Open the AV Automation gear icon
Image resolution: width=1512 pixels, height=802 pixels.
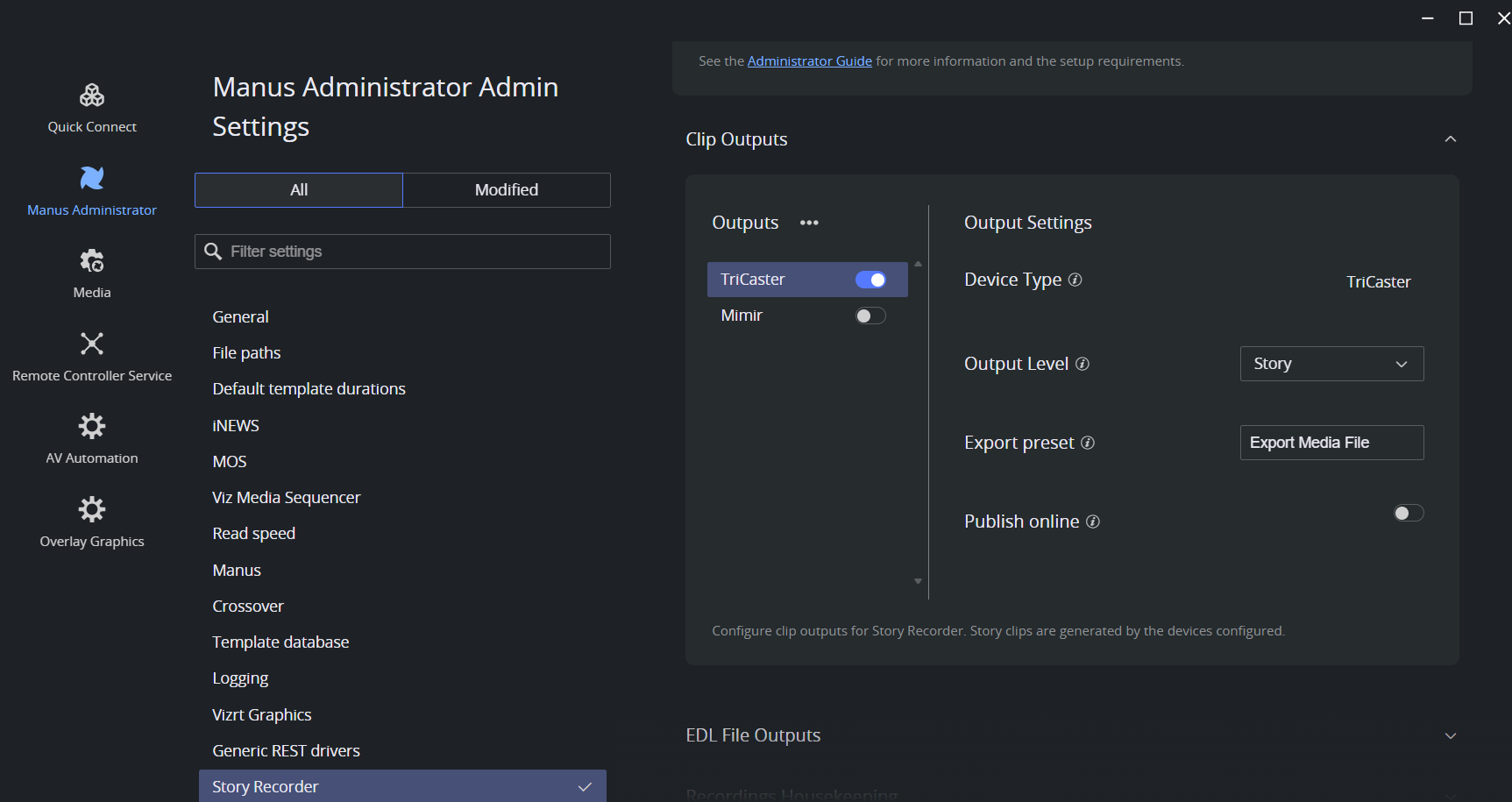tap(92, 426)
